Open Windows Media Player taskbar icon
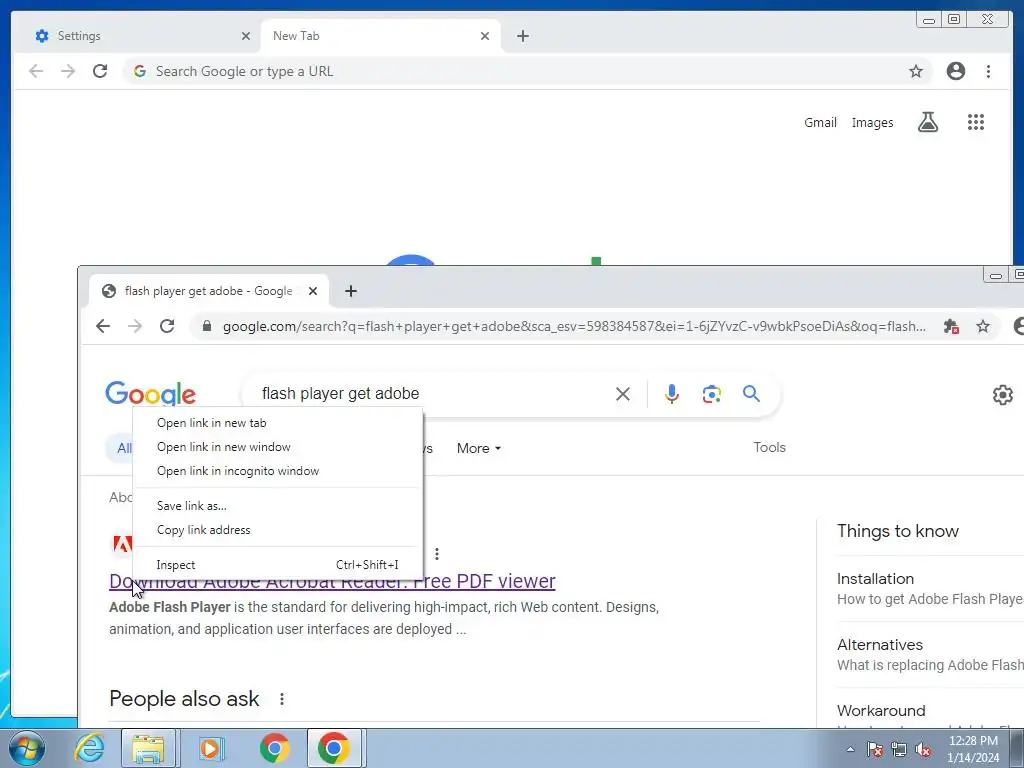 210,748
